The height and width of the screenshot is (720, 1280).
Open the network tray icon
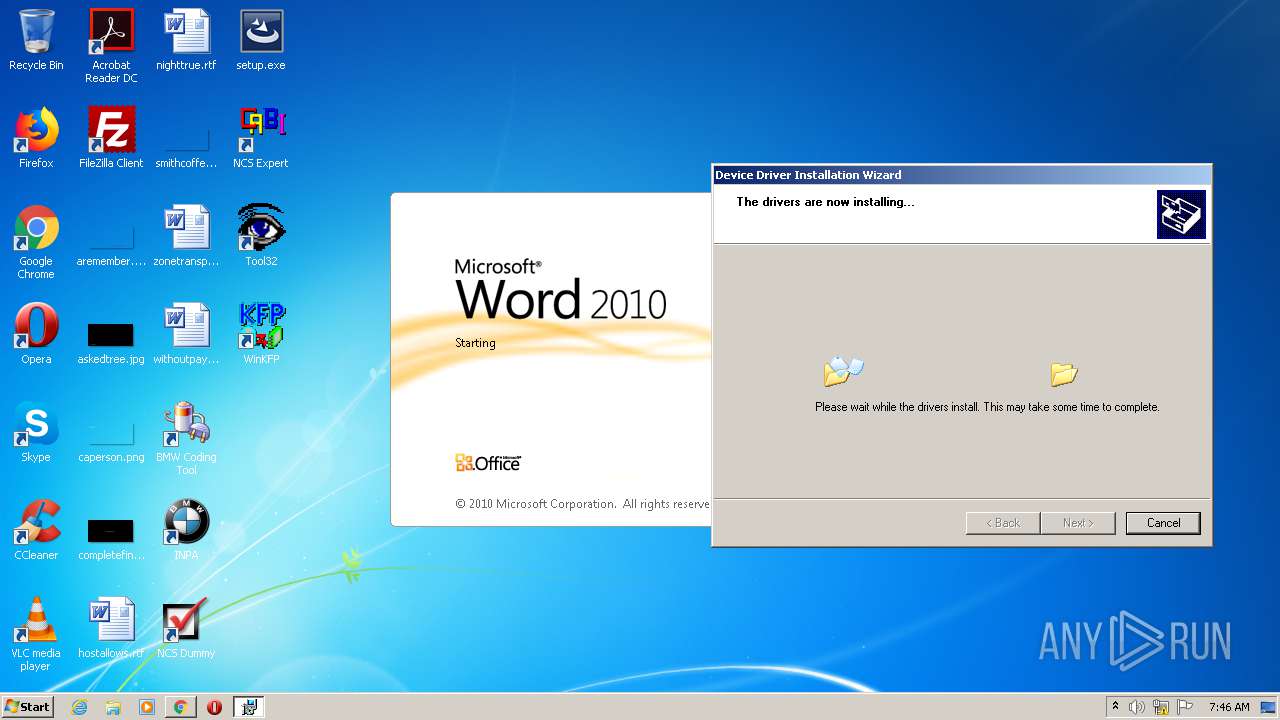click(1161, 707)
